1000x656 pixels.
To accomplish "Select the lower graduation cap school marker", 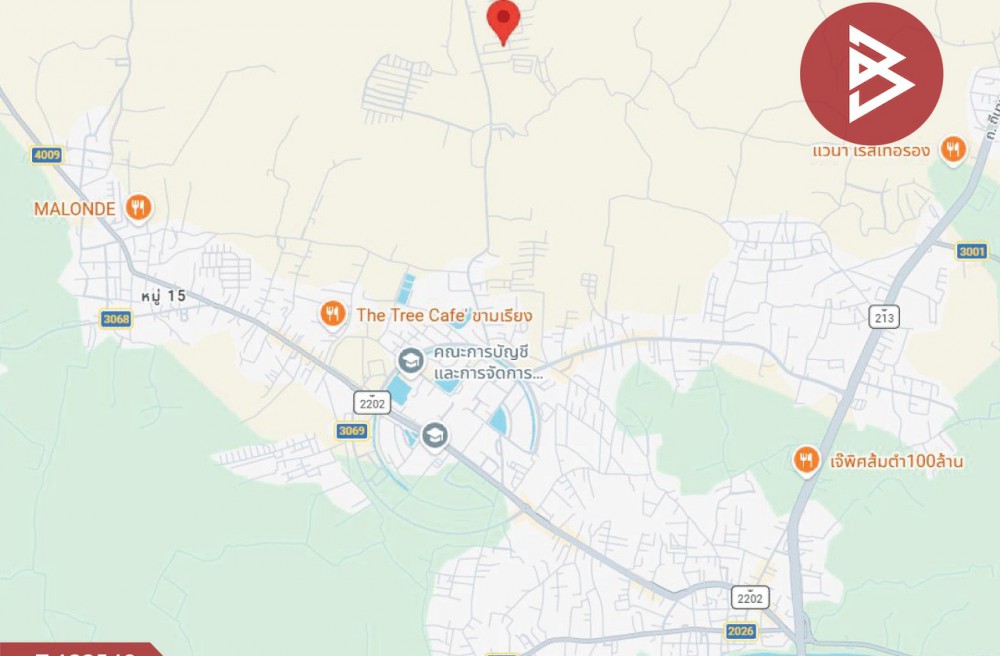I will 434,436.
